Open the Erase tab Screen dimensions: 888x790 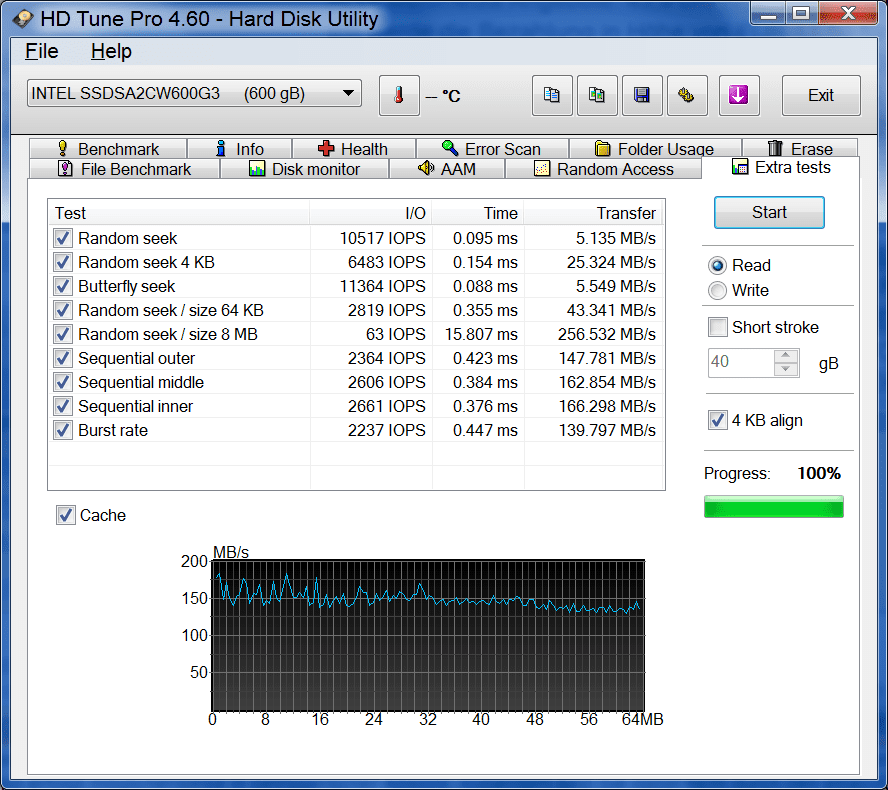click(x=800, y=149)
